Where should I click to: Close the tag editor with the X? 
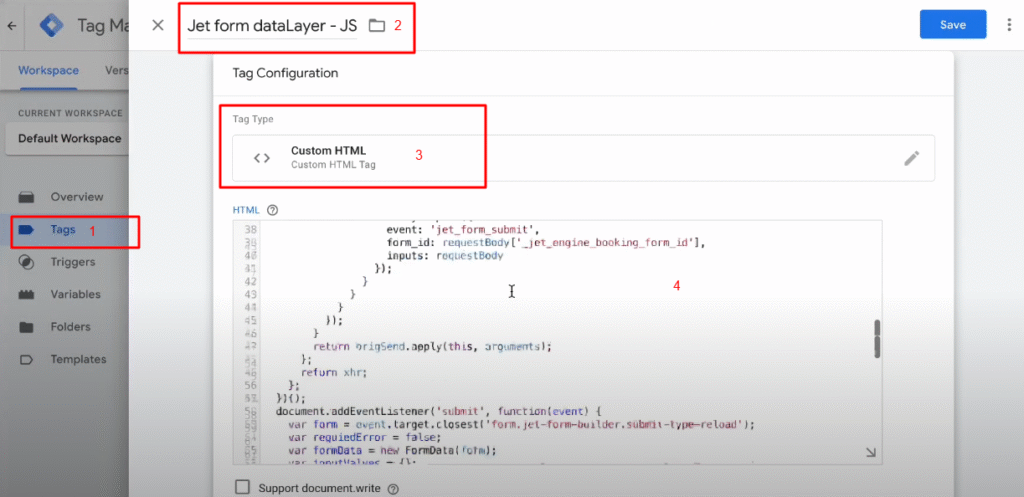[158, 25]
